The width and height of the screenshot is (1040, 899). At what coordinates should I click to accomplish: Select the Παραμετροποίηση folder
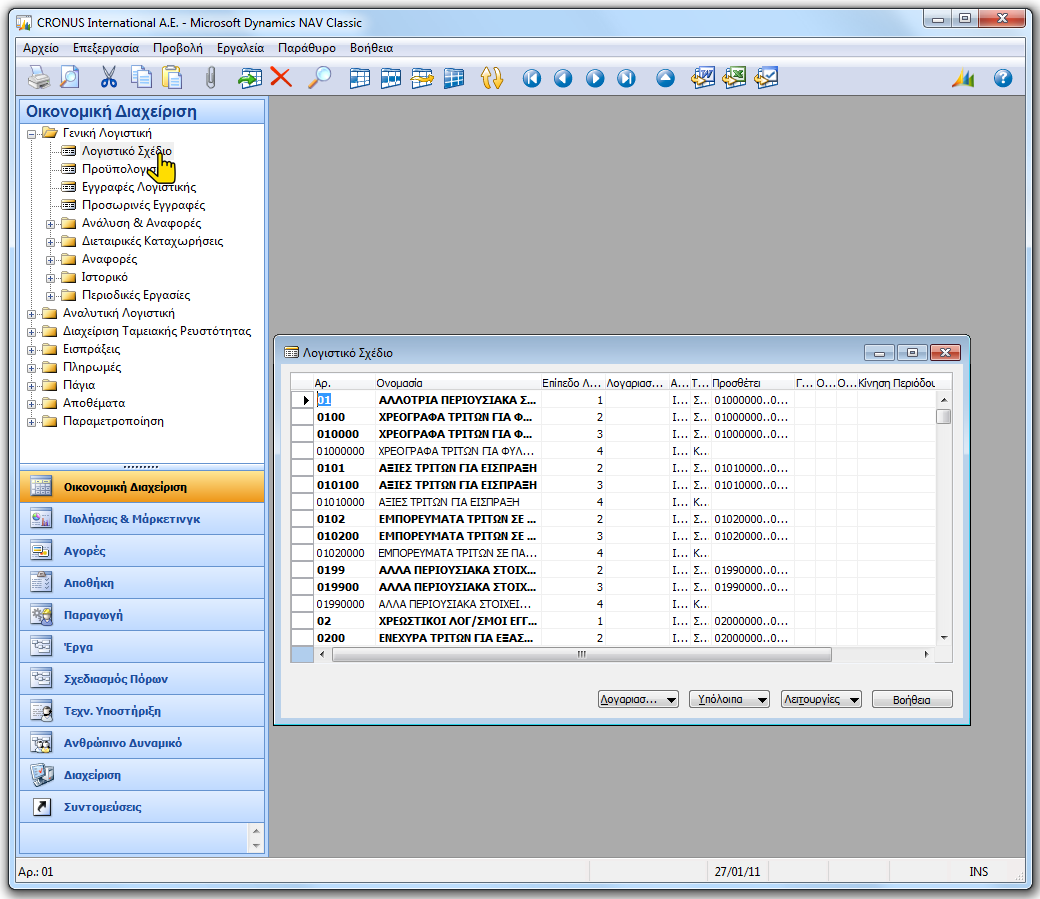113,421
